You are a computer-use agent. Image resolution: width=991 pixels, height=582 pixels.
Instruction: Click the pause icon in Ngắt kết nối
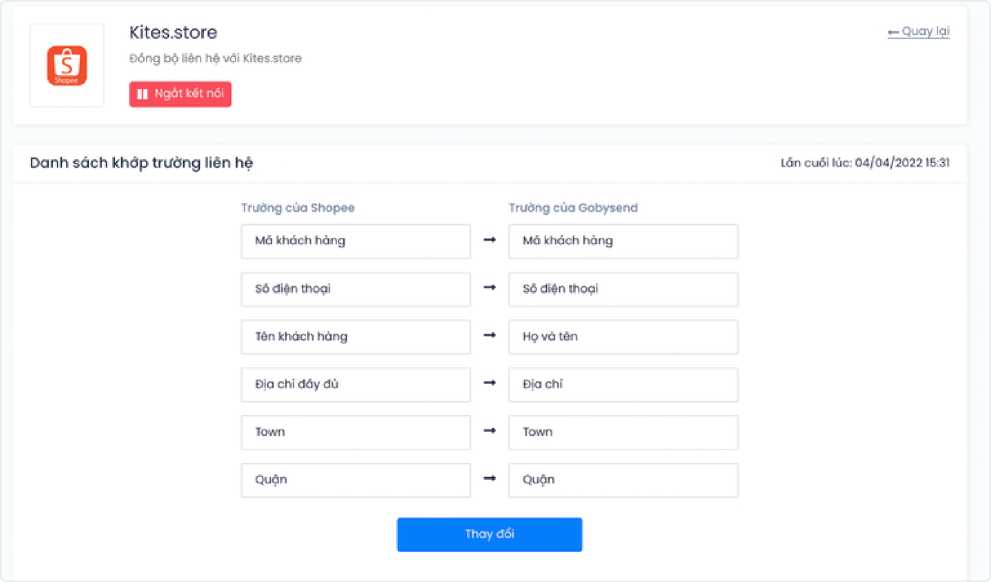tap(142, 94)
